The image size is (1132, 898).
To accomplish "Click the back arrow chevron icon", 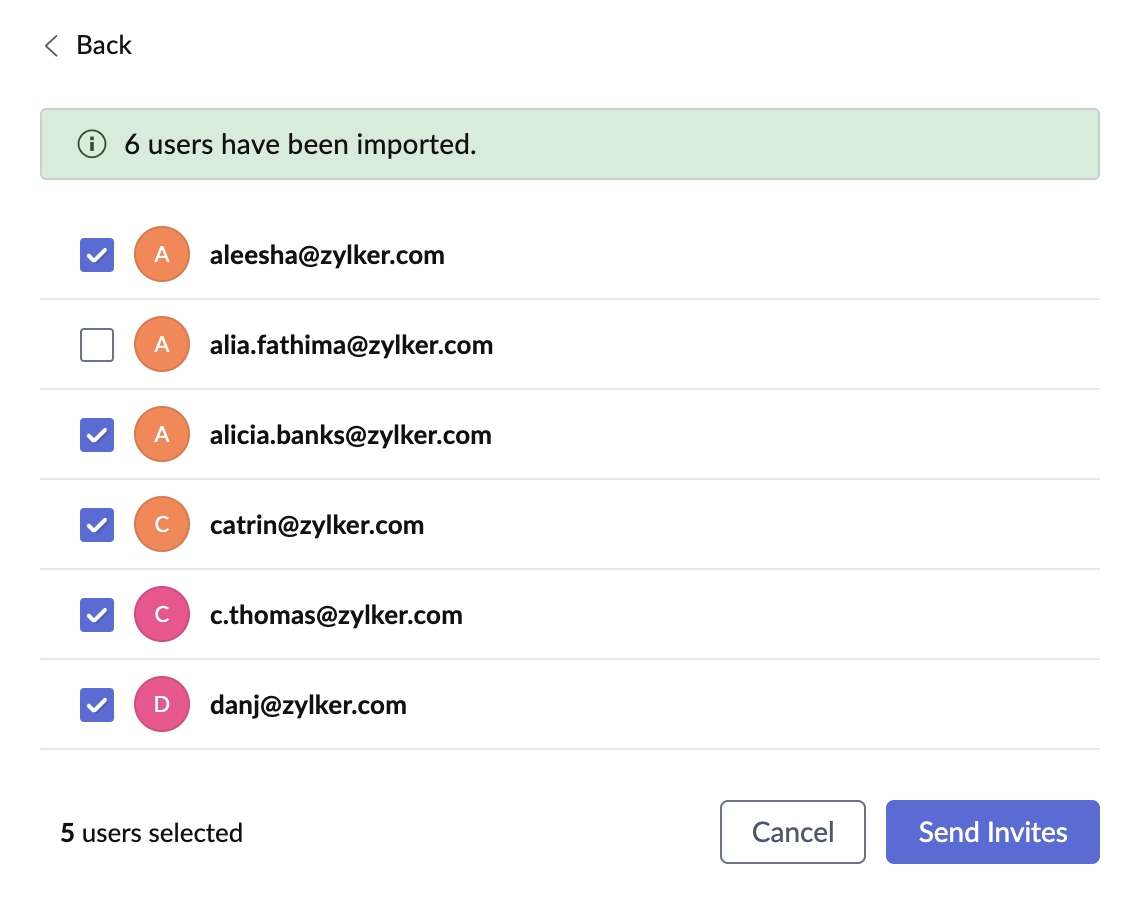I will click(x=51, y=46).
